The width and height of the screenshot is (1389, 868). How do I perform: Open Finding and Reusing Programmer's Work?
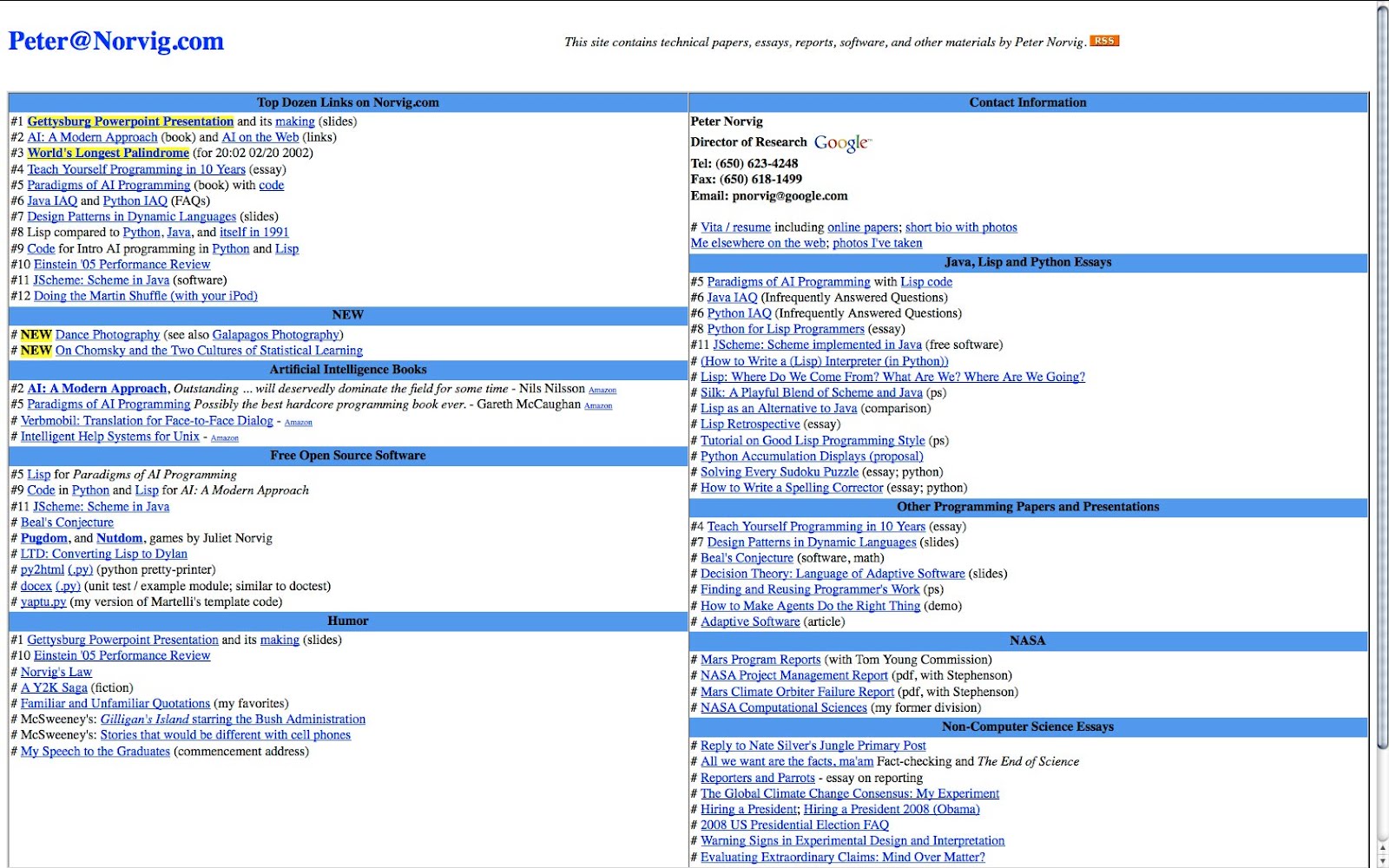click(x=810, y=589)
